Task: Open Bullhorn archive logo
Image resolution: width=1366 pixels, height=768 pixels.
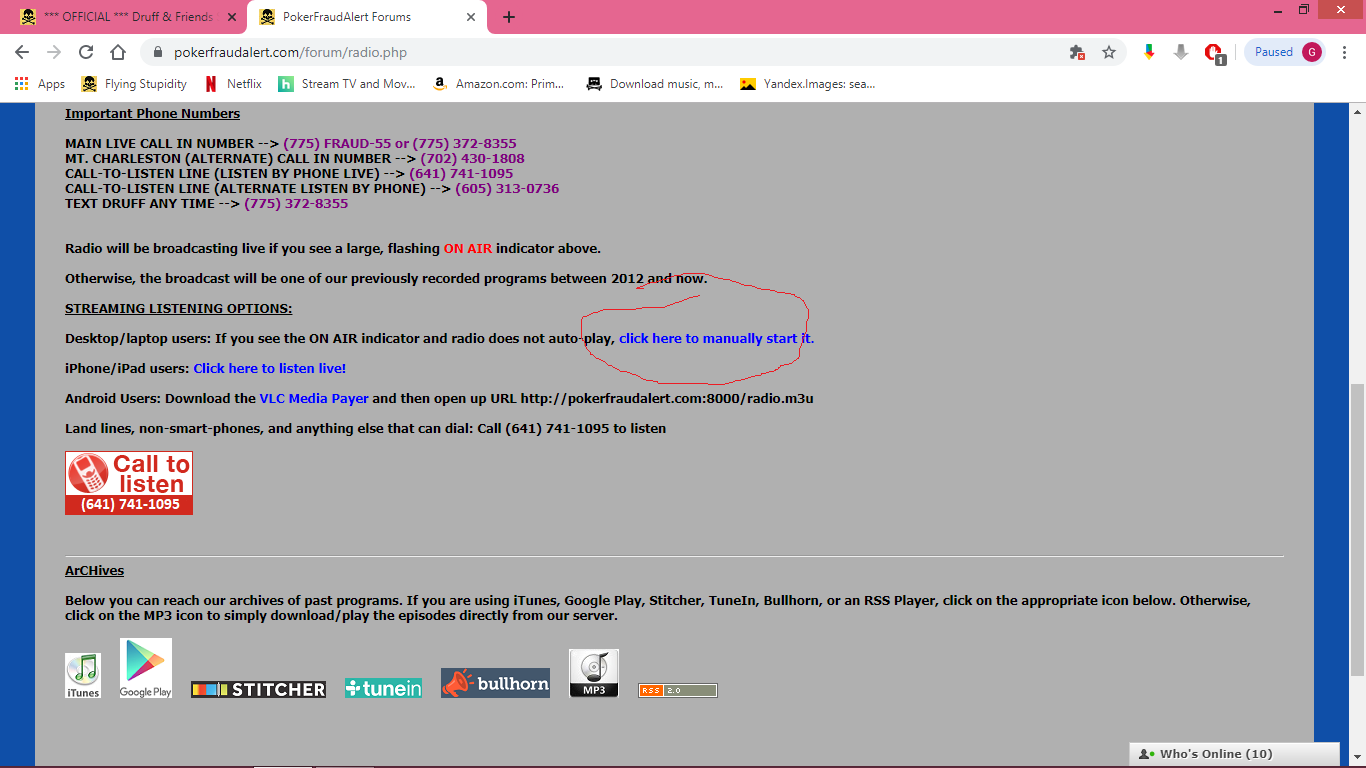Action: [x=495, y=683]
